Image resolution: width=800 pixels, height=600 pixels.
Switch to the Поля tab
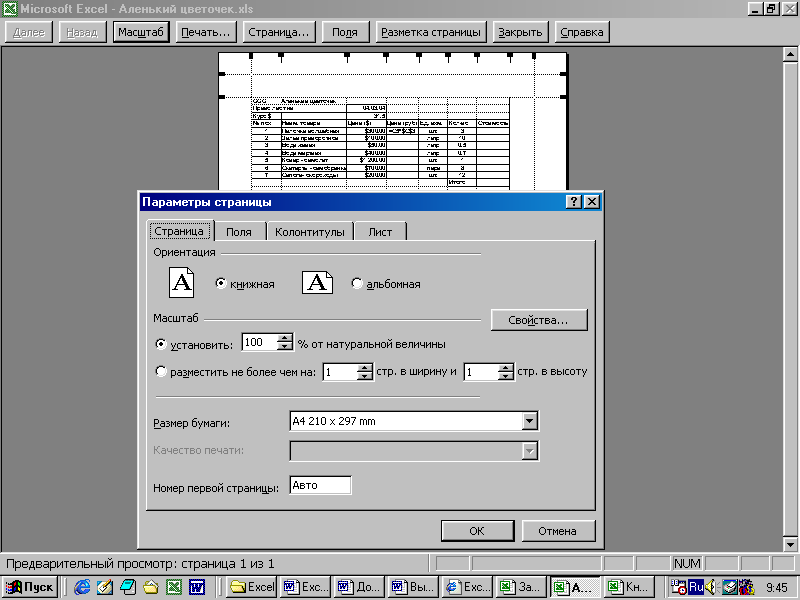click(x=239, y=232)
